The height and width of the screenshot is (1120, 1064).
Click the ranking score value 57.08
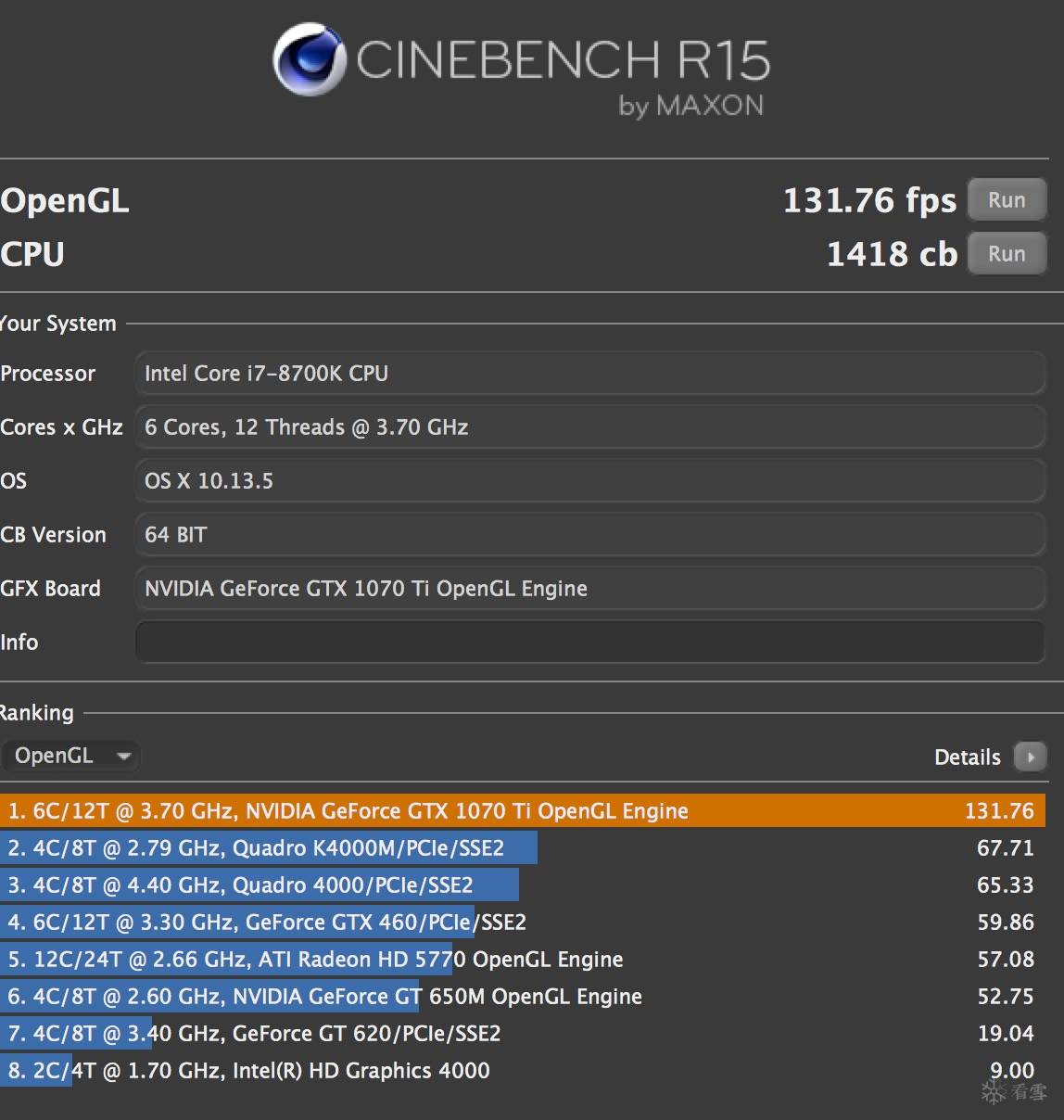(1005, 959)
